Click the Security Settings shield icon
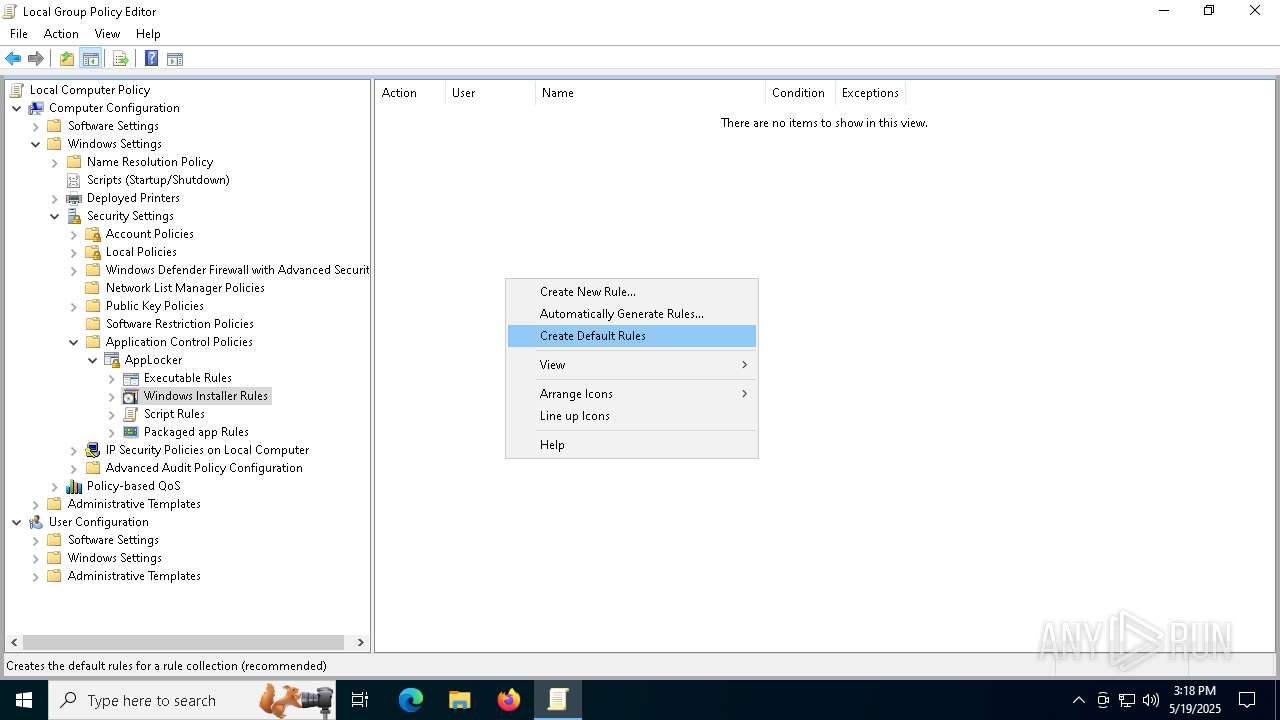The image size is (1280, 720). tap(74, 216)
